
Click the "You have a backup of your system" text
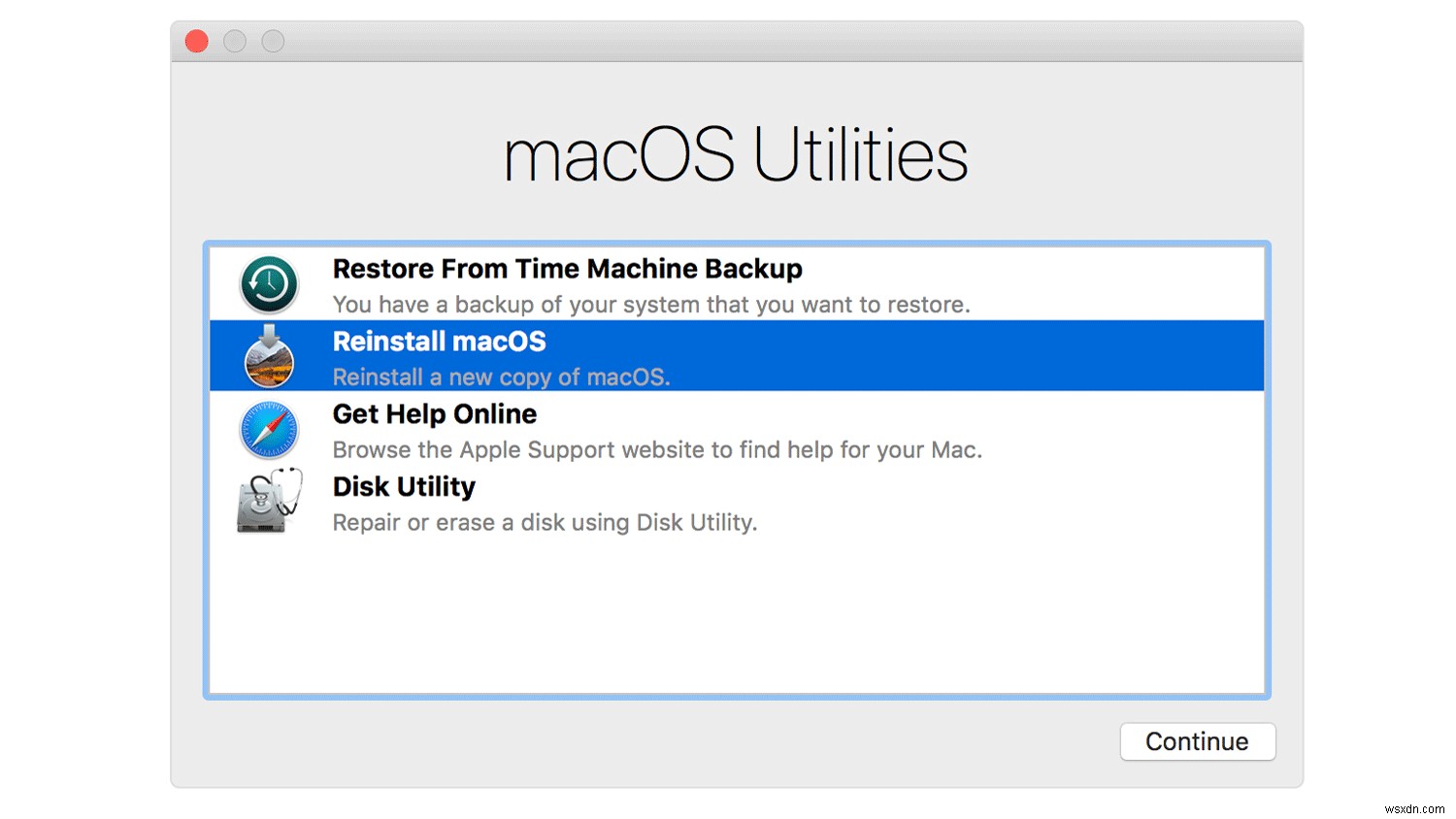pos(650,305)
